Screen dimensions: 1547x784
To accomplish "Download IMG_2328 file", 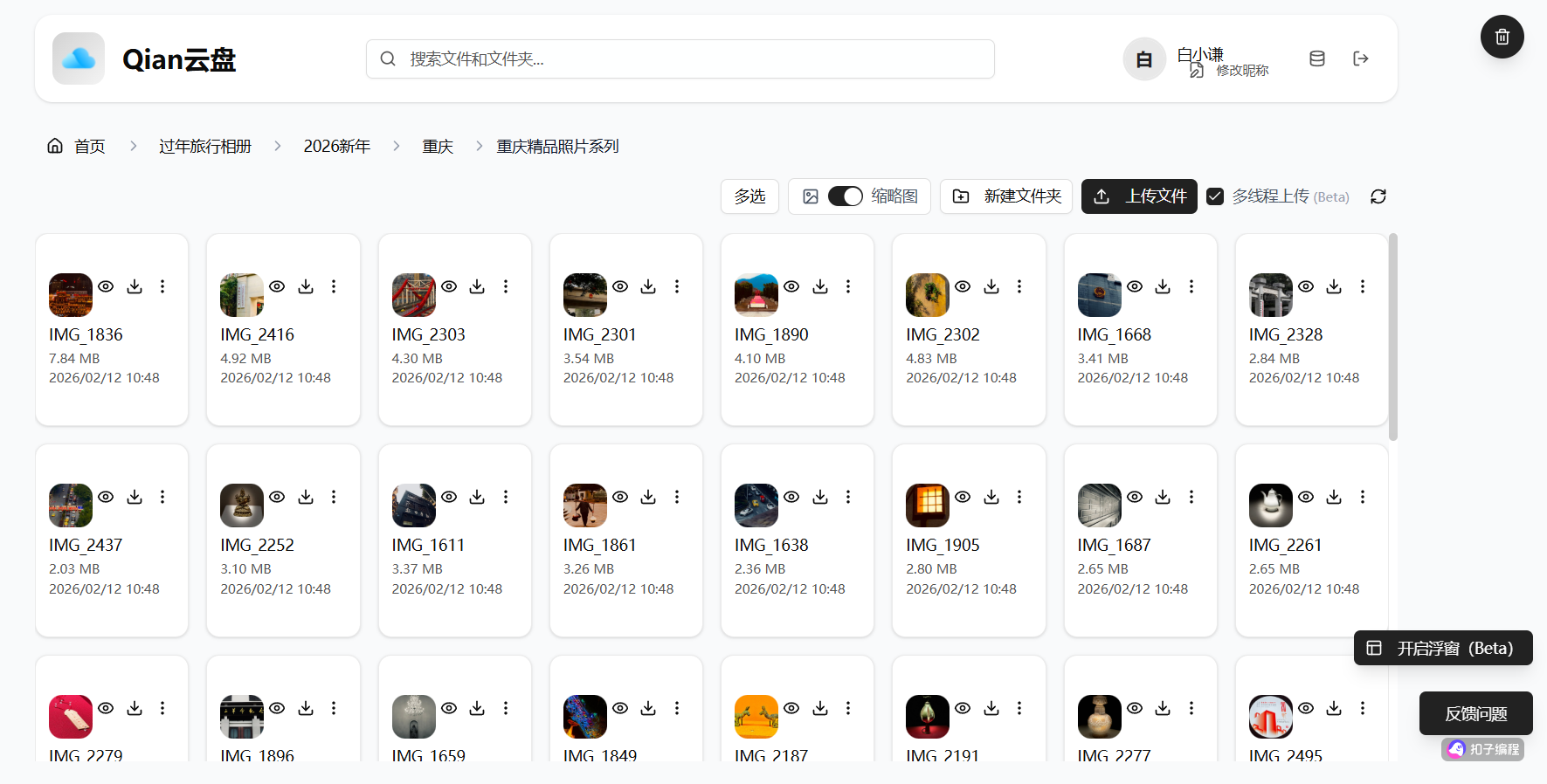I will (1334, 286).
